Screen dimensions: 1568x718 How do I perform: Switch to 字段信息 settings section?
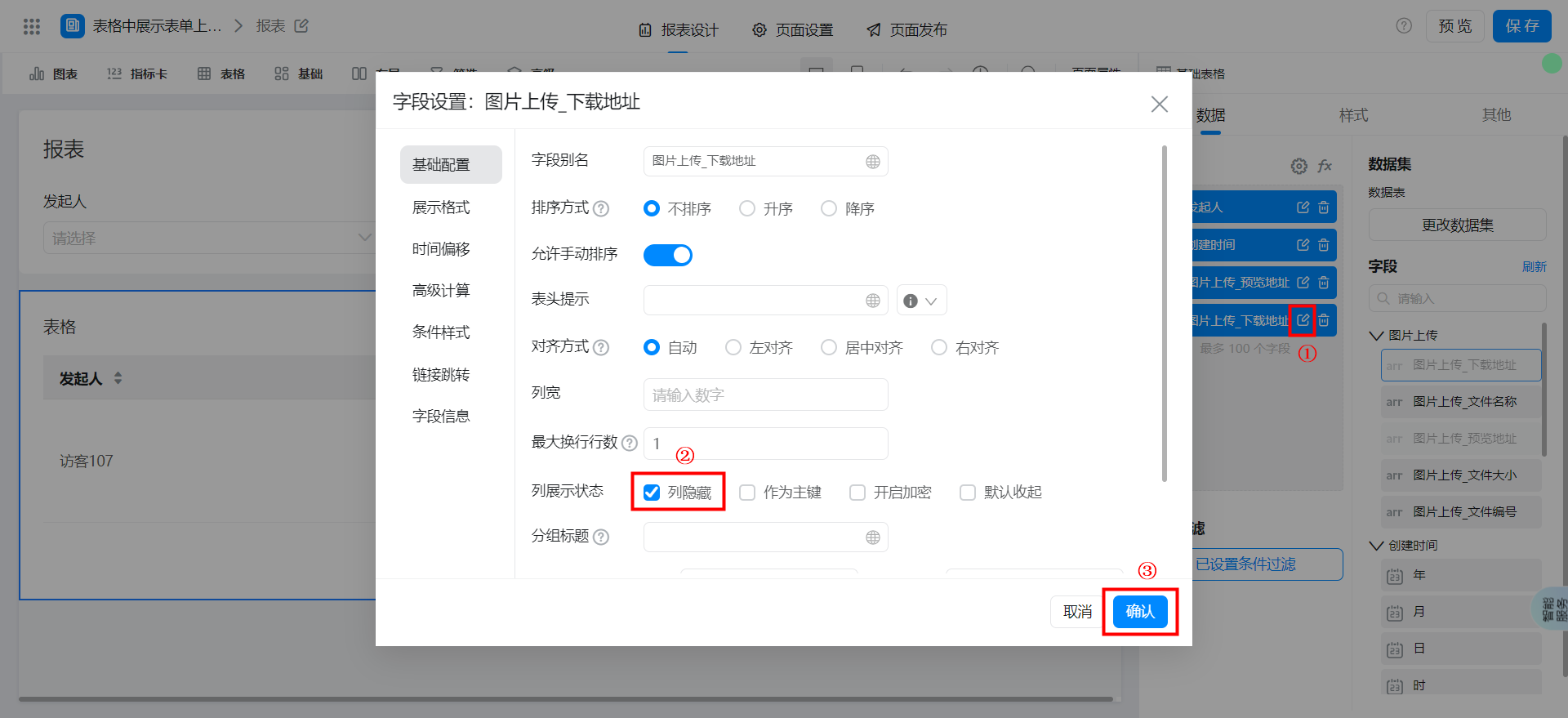(x=441, y=417)
